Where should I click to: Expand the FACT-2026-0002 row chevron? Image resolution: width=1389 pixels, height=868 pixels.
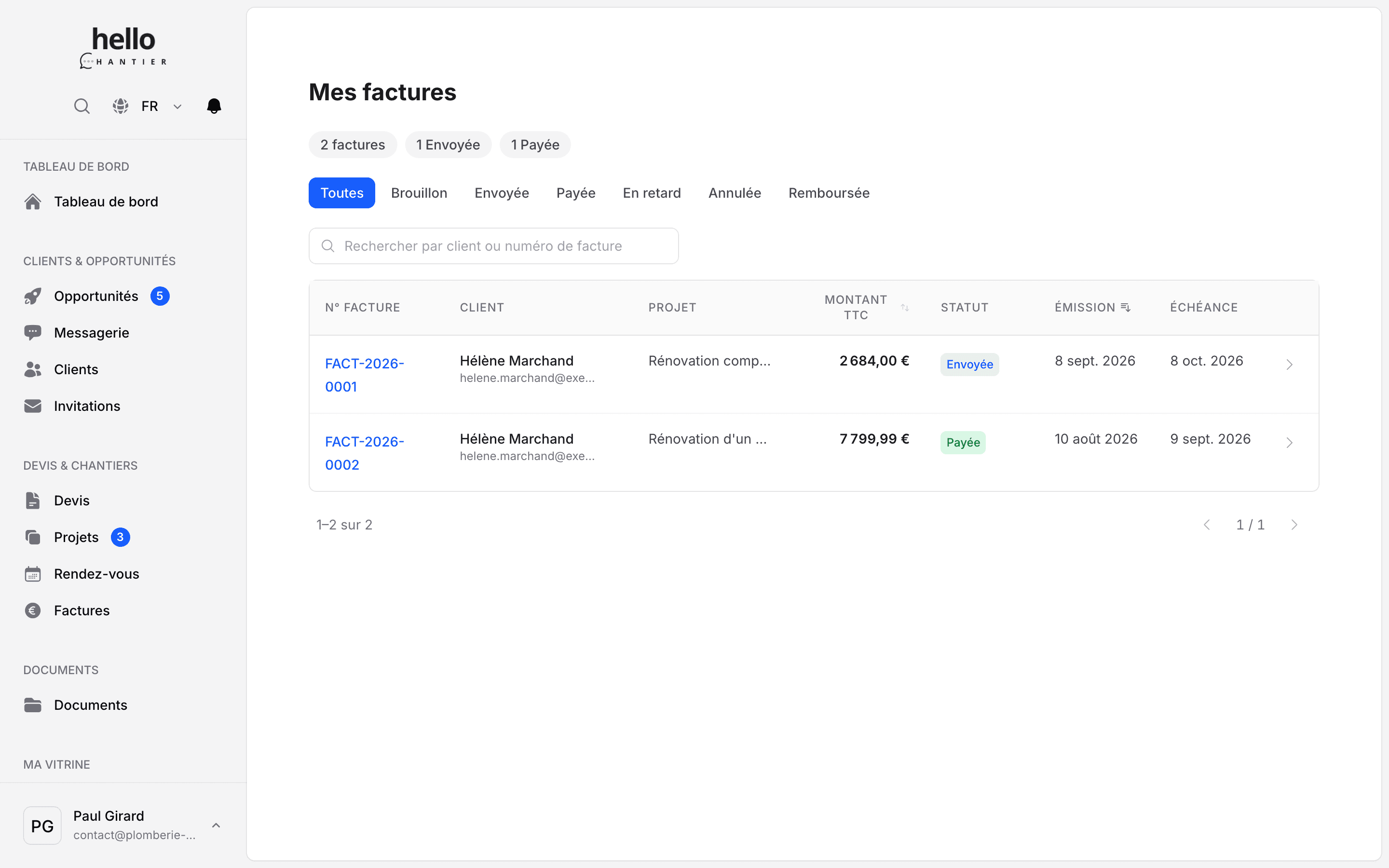click(1289, 443)
